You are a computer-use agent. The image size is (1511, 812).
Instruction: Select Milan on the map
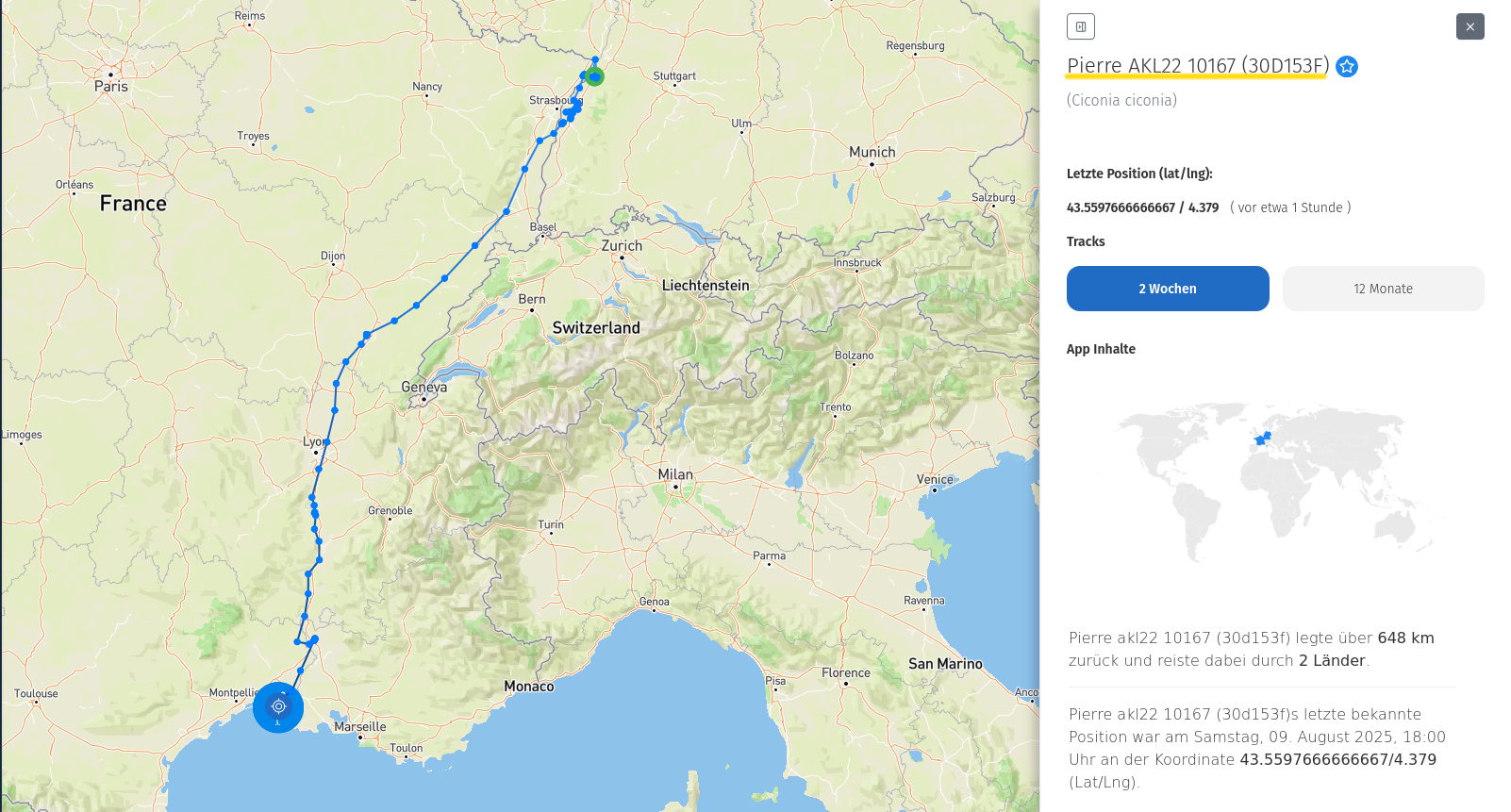click(675, 474)
